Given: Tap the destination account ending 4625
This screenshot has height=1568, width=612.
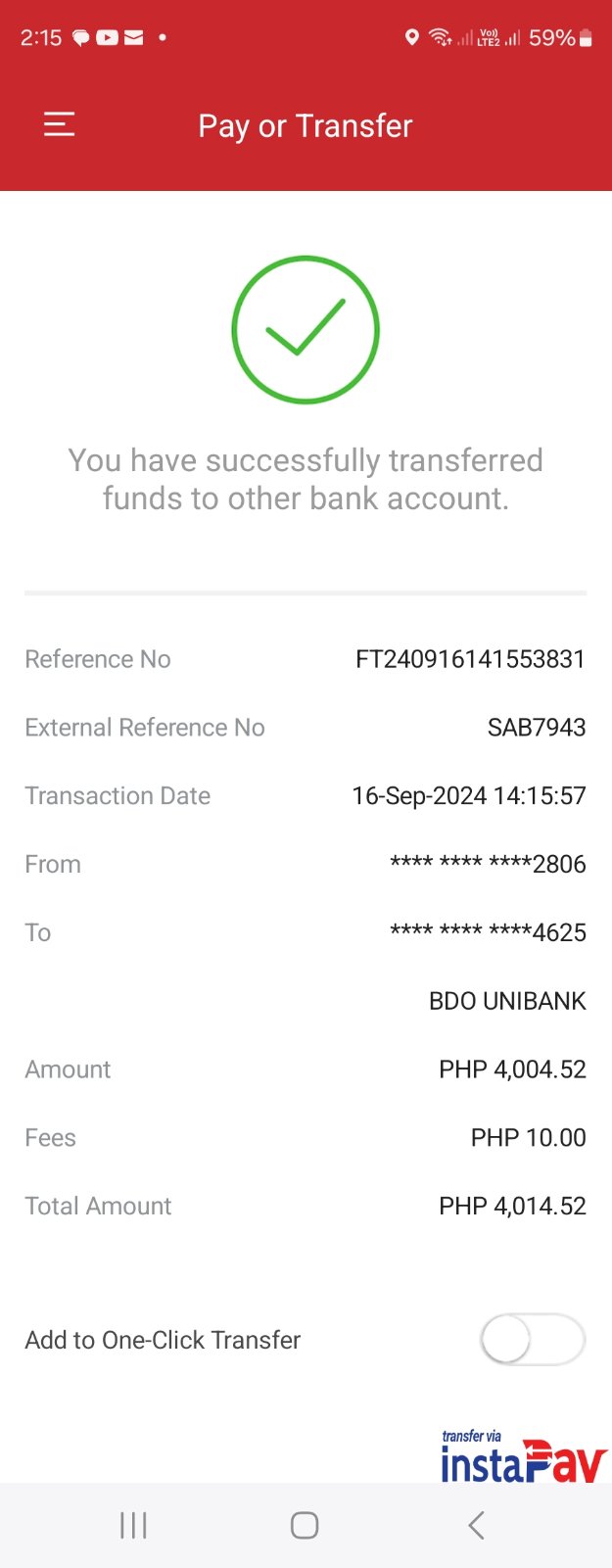Looking at the screenshot, I should tap(488, 932).
